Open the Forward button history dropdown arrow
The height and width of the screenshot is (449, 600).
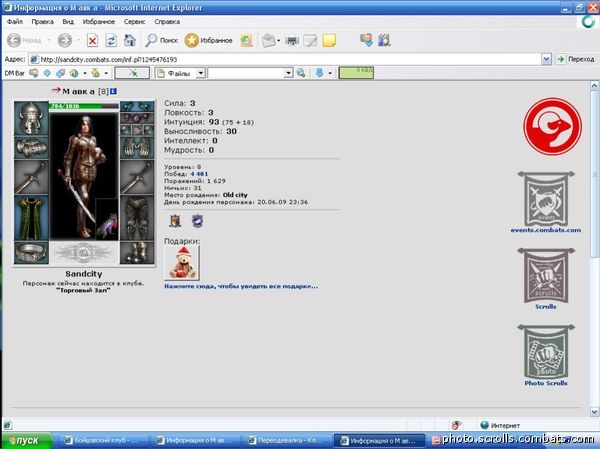[x=78, y=40]
